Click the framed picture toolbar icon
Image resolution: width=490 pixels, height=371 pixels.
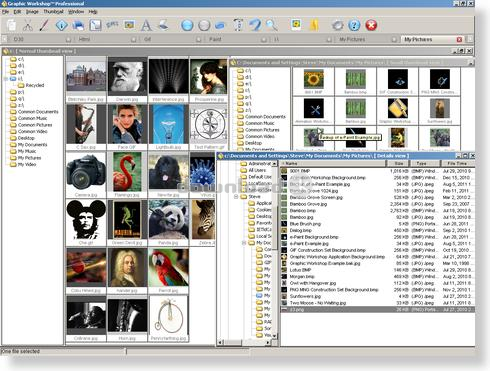pyautogui.click(x=129, y=25)
